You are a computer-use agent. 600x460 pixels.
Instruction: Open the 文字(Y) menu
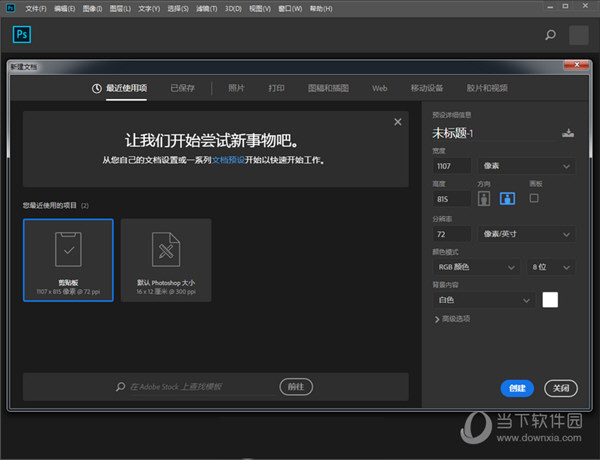(149, 8)
